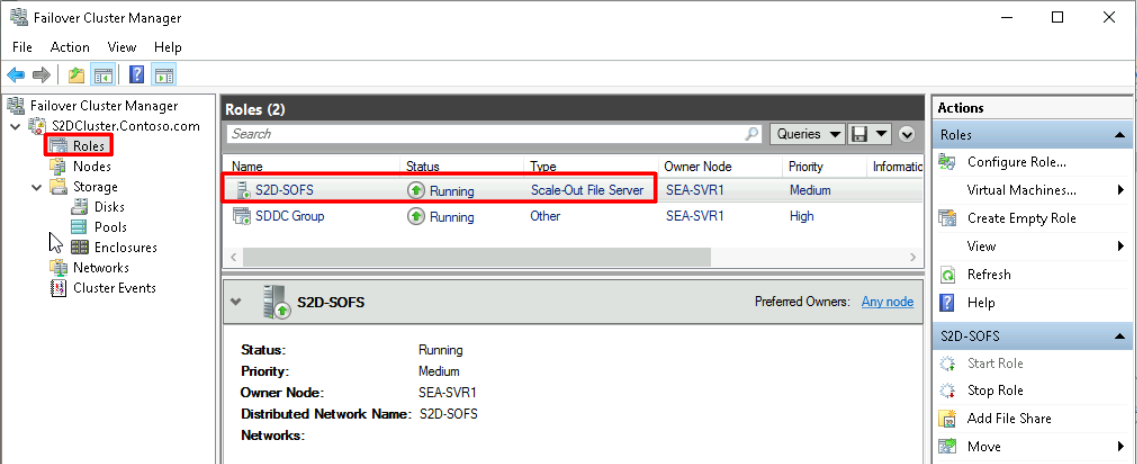This screenshot has width=1137, height=464.
Task: Click the Create Empty Role icon
Action: [947, 218]
